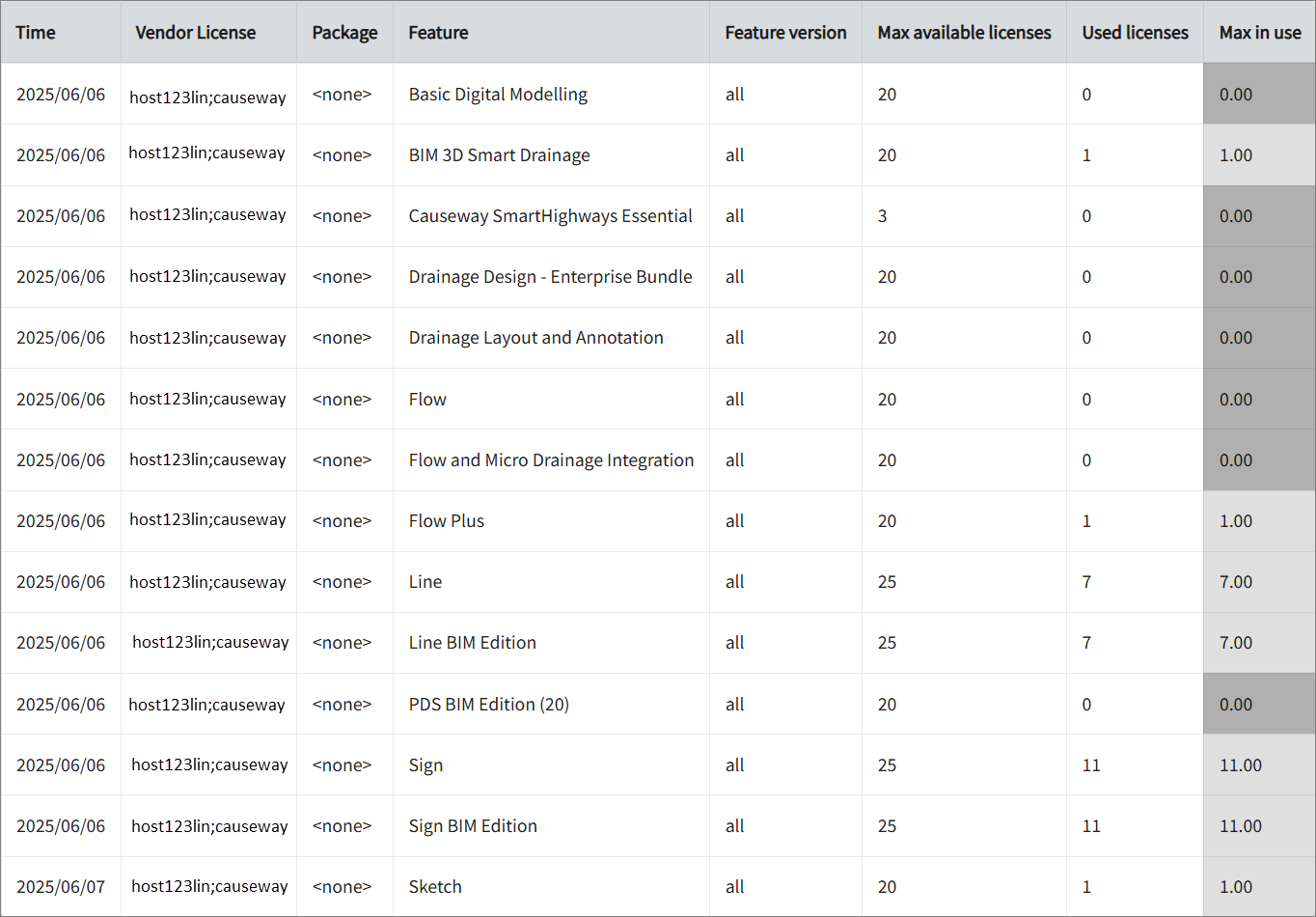Click the Feature column header

pos(438,32)
